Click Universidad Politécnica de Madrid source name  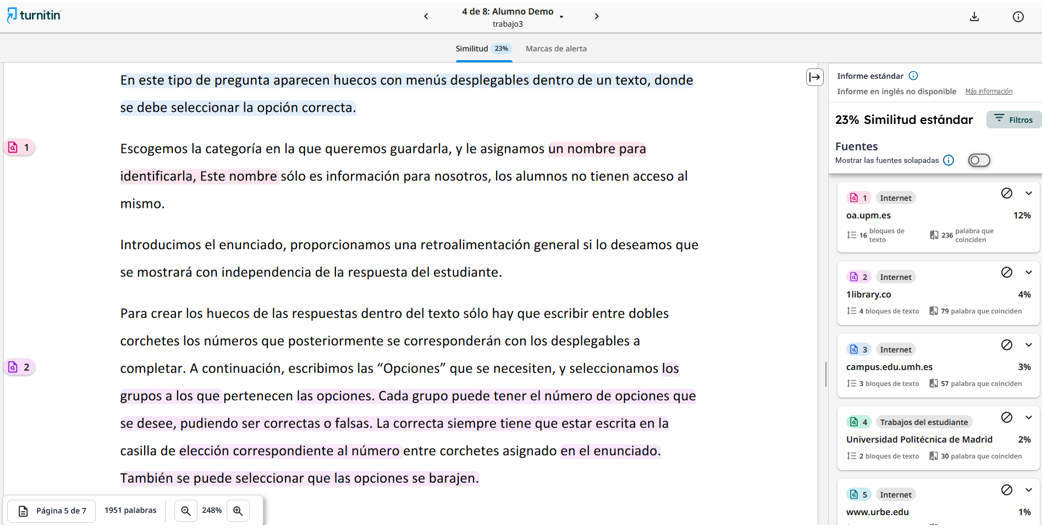[919, 439]
